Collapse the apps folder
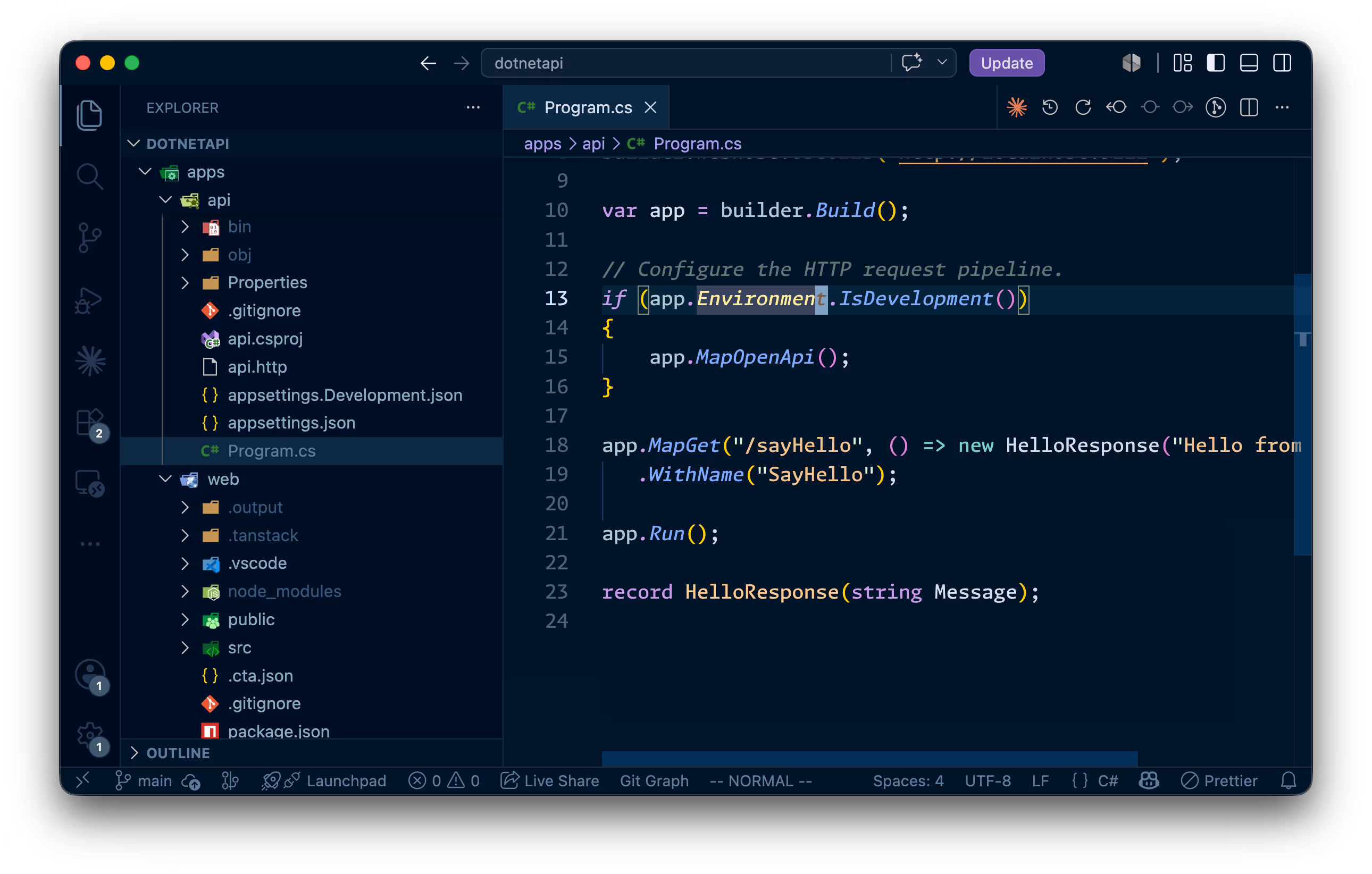This screenshot has height=874, width=1372. [x=145, y=172]
